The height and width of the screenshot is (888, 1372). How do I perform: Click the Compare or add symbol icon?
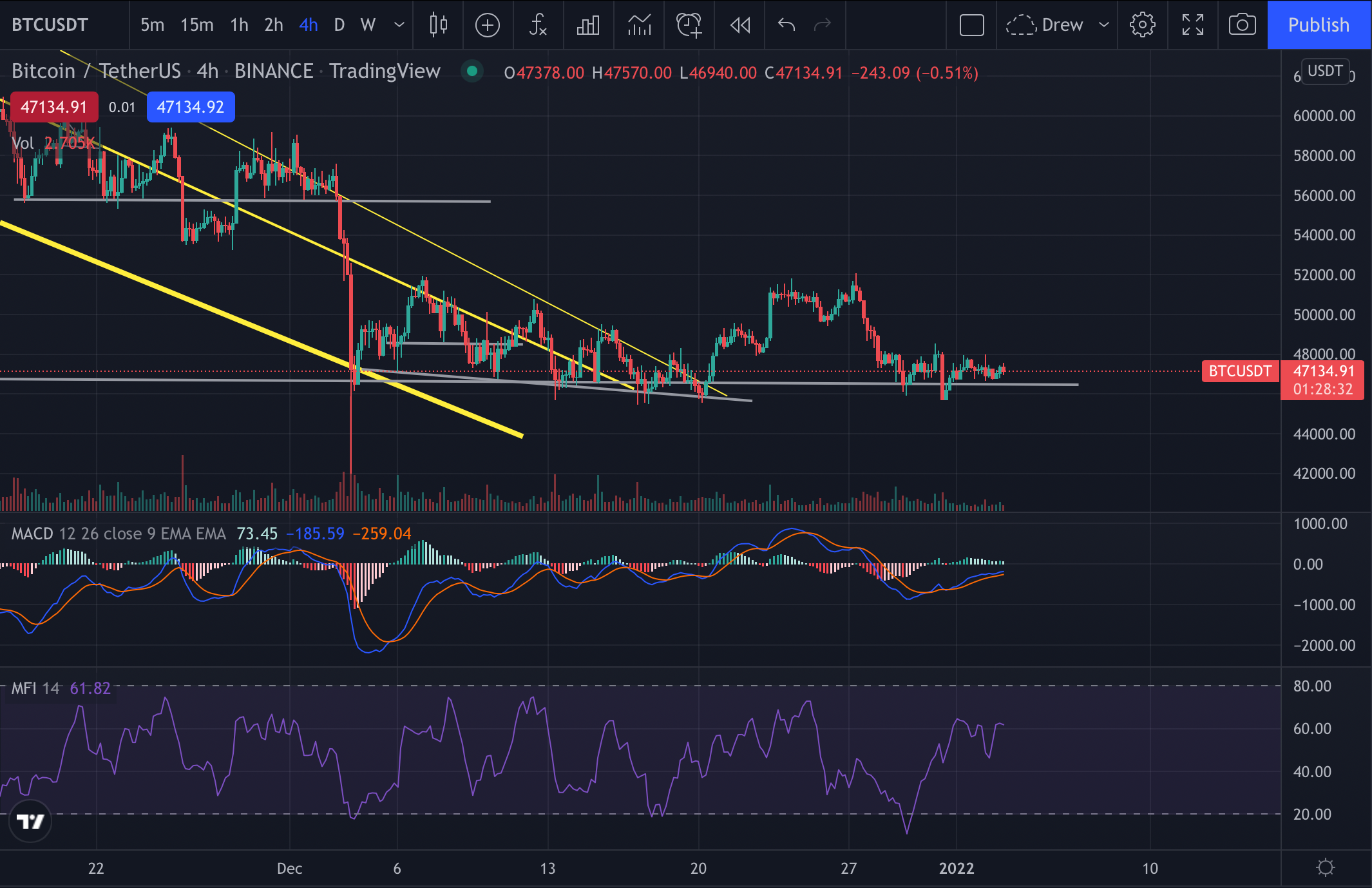[488, 25]
